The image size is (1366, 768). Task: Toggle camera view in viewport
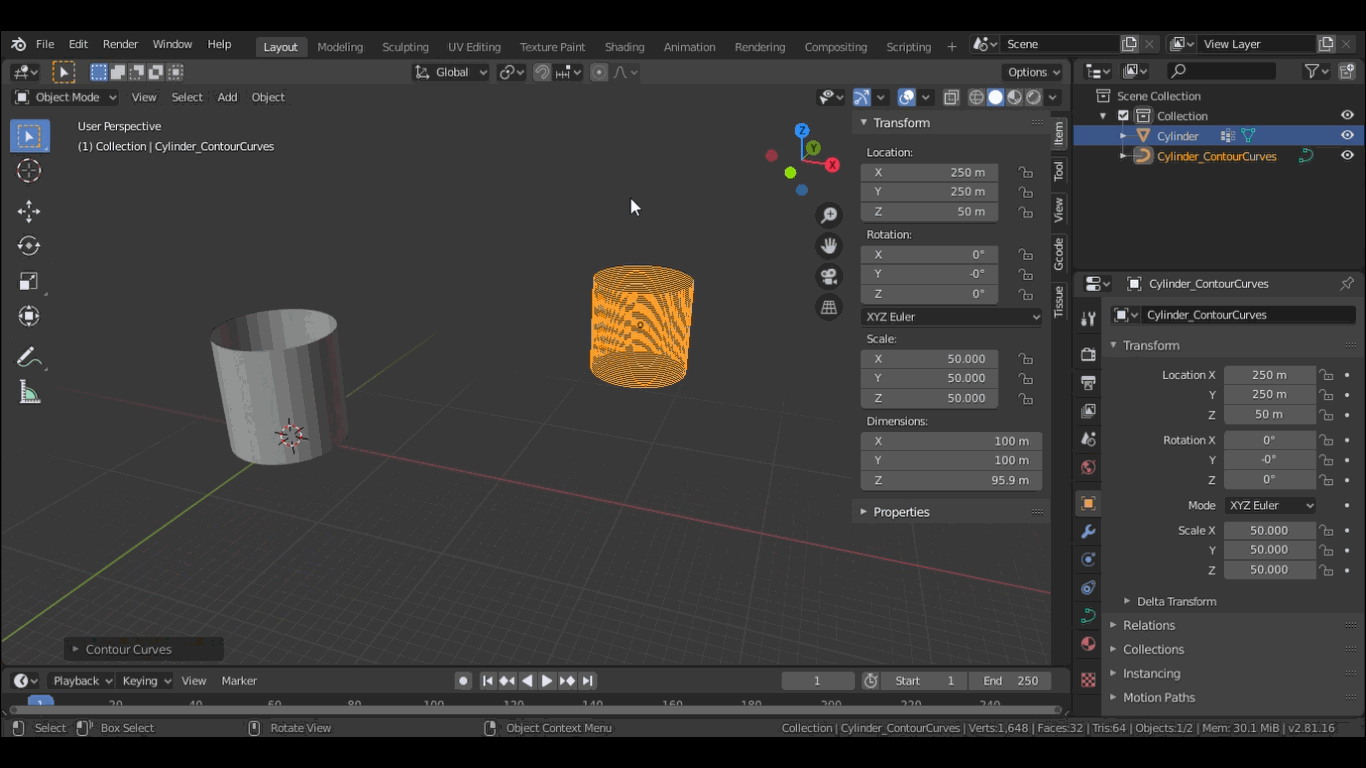coord(829,277)
